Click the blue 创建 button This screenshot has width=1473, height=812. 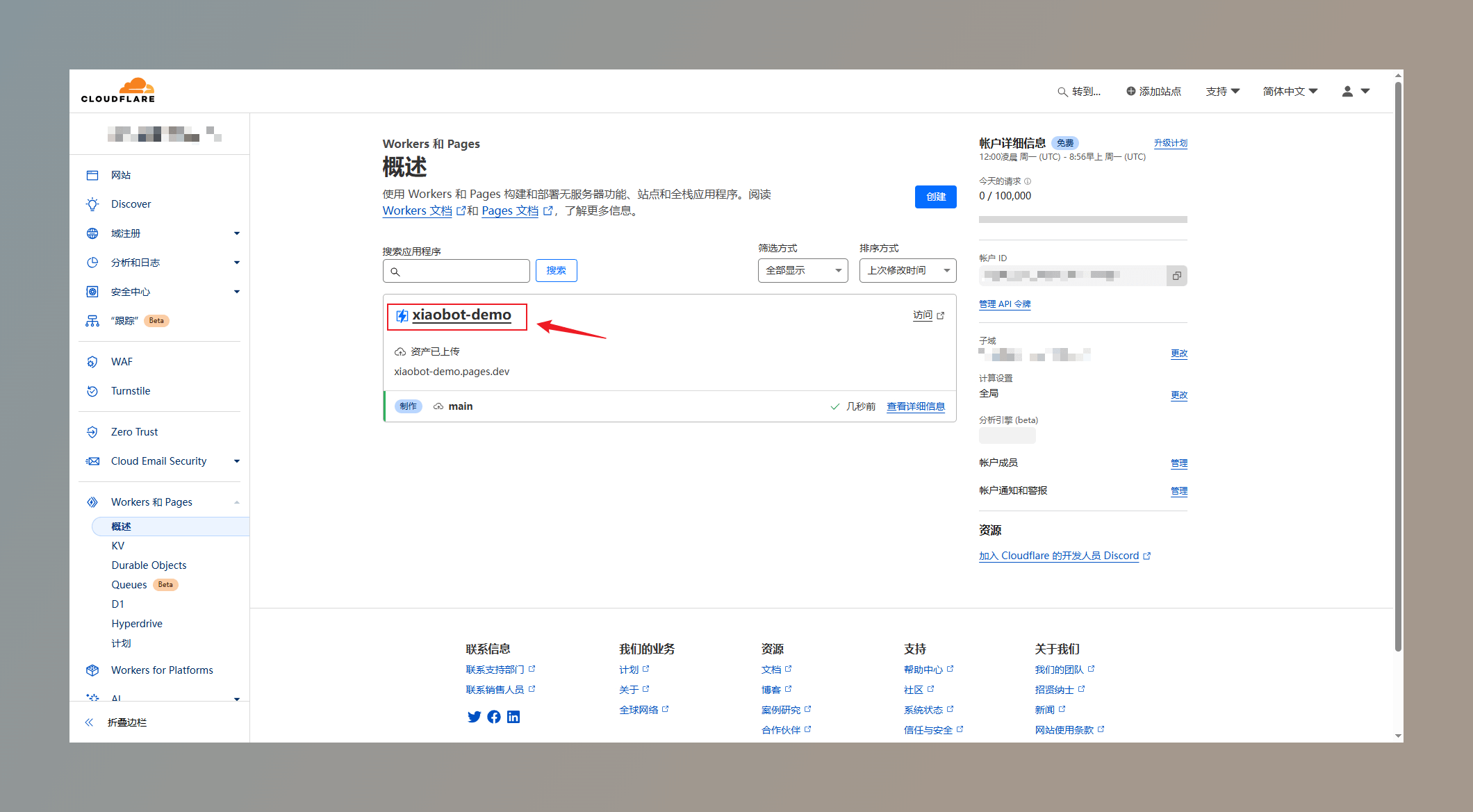tap(935, 197)
